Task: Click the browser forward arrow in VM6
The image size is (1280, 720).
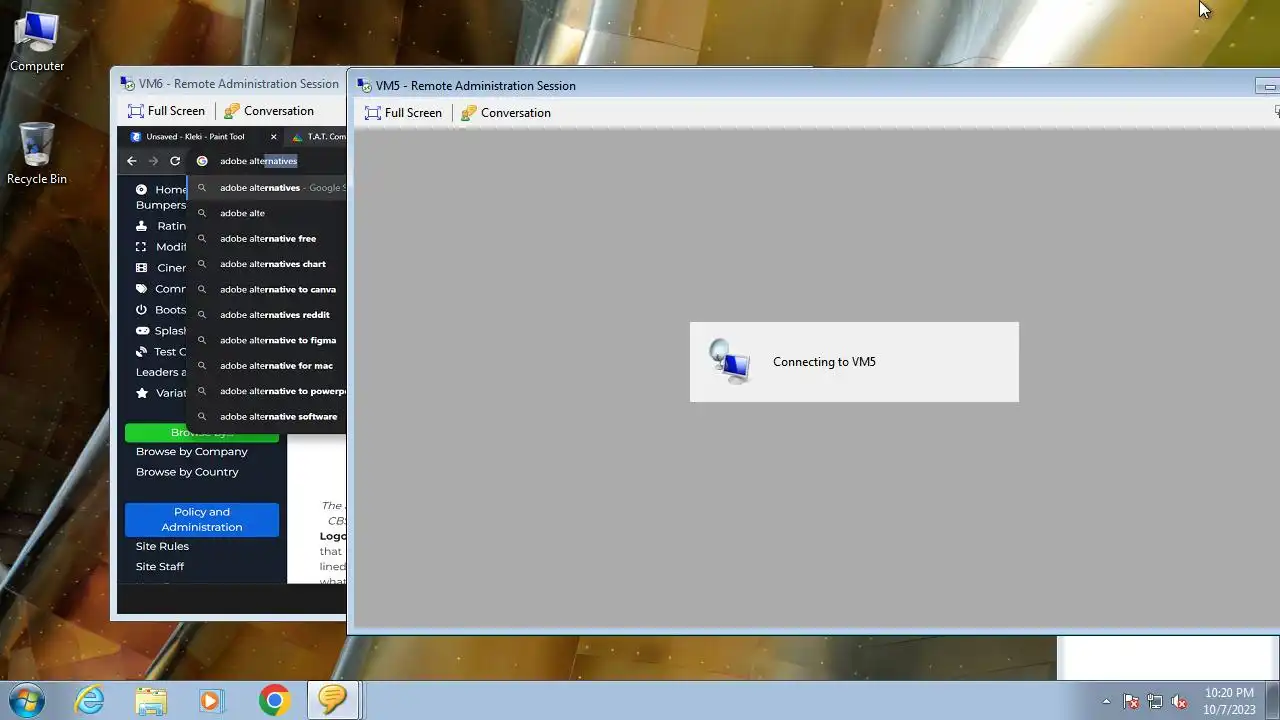Action: (153, 161)
